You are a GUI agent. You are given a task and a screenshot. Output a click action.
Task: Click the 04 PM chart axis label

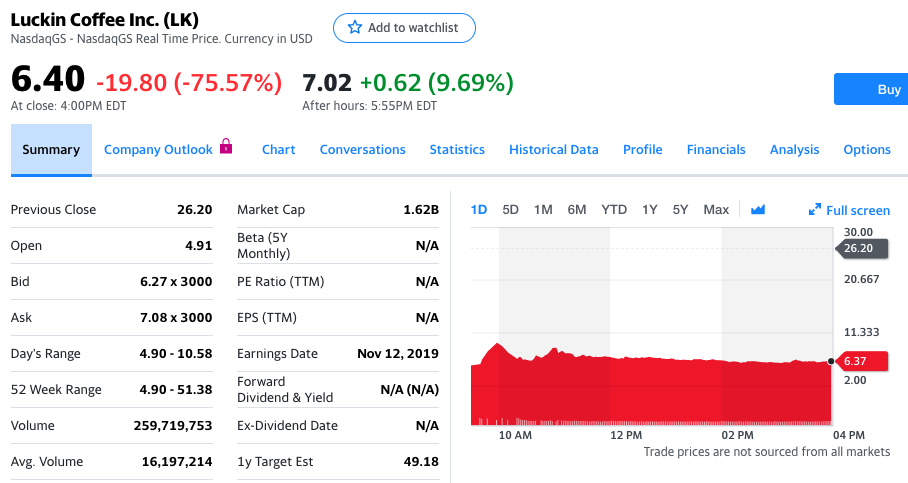(x=849, y=435)
